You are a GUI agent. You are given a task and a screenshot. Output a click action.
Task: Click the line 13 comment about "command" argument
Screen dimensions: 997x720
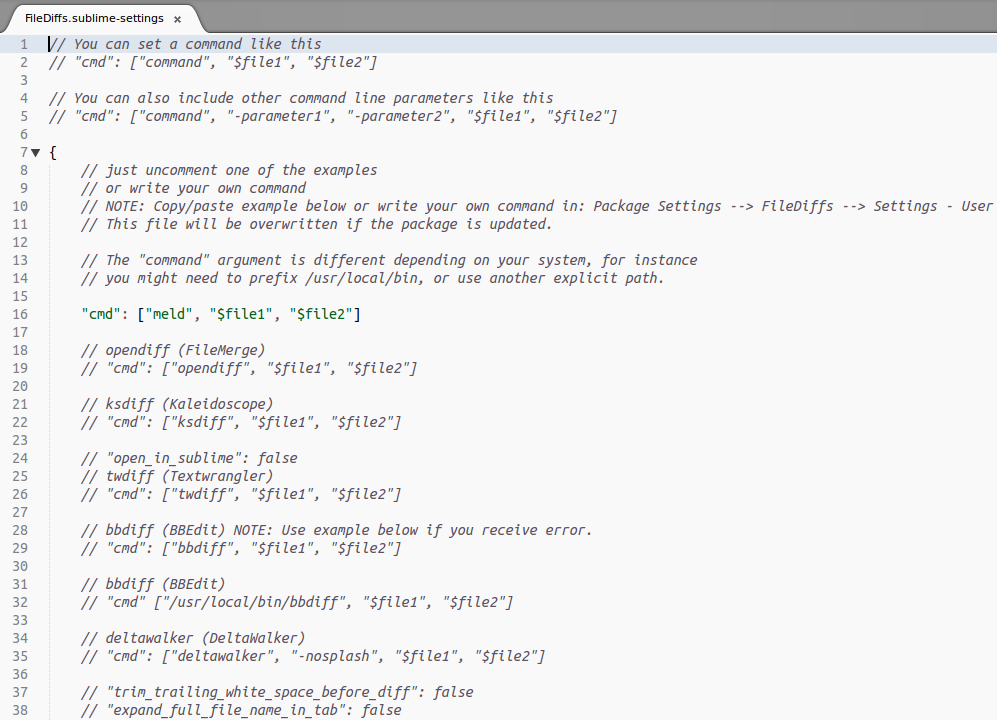[x=389, y=260]
